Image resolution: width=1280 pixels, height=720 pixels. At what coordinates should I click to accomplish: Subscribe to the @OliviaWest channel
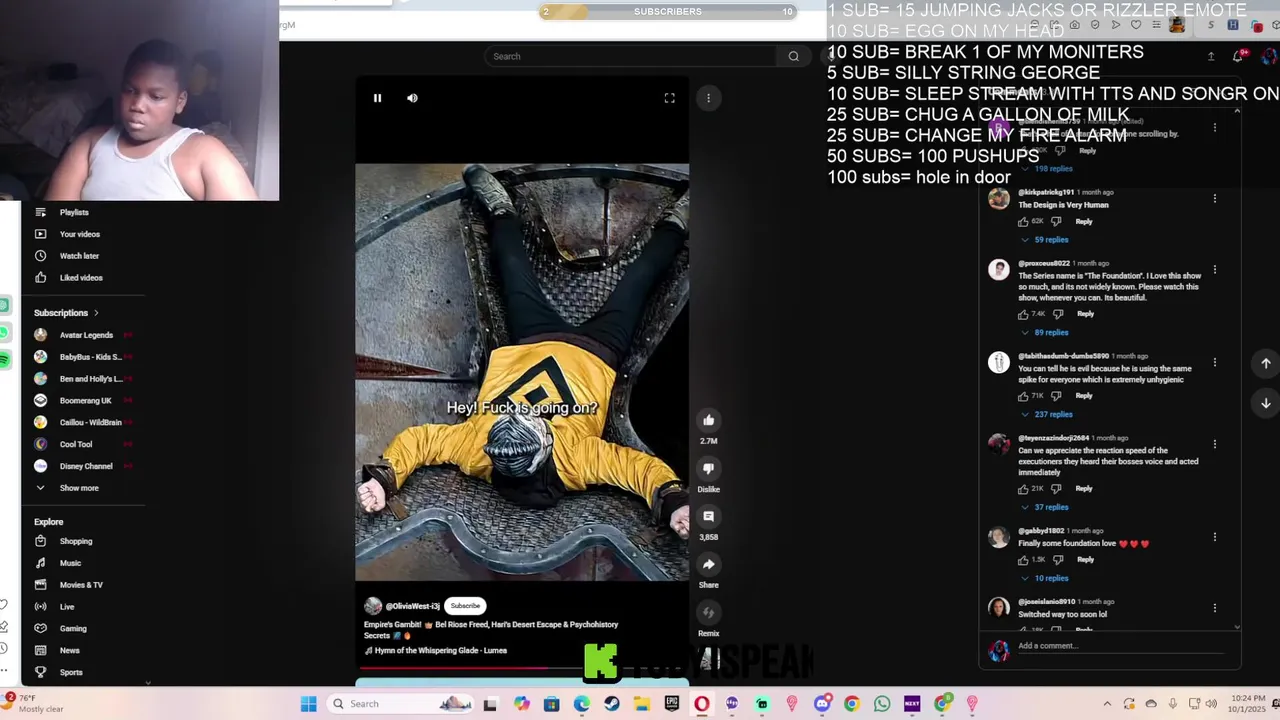tap(465, 606)
